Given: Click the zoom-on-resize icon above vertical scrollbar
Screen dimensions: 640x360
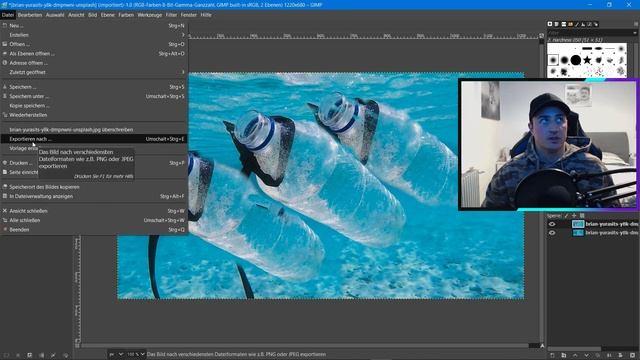Looking at the screenshot, I should (x=541, y=36).
